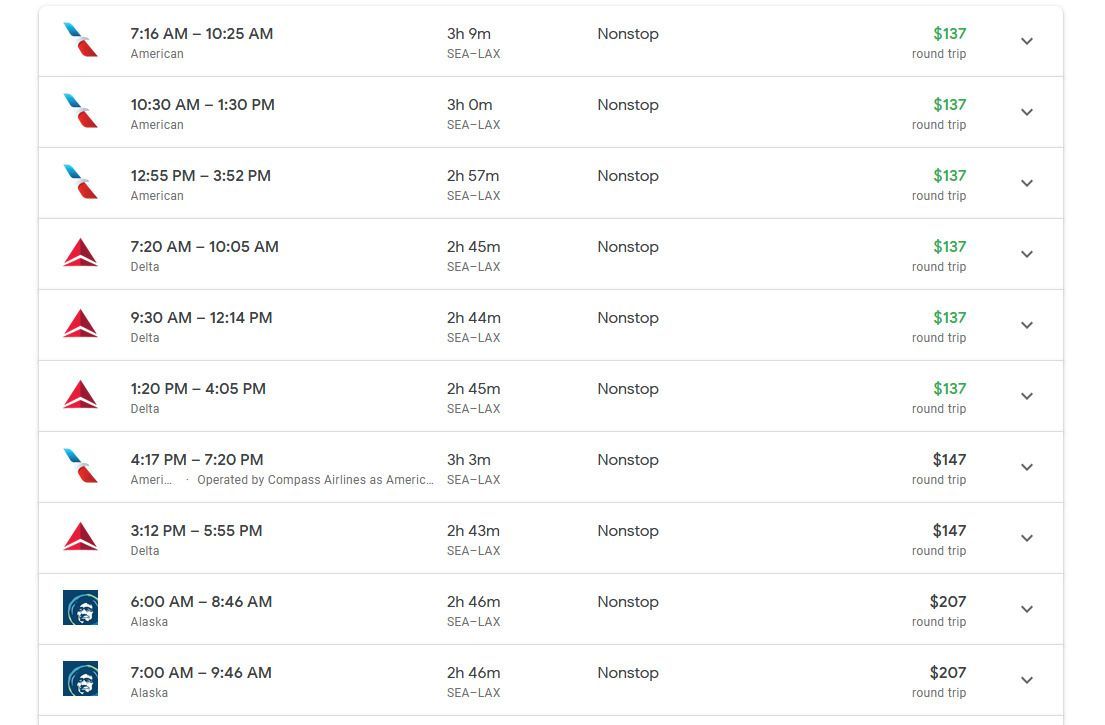Expand the 12:55 PM American flight row
The height and width of the screenshot is (725, 1105).
coord(1027,183)
